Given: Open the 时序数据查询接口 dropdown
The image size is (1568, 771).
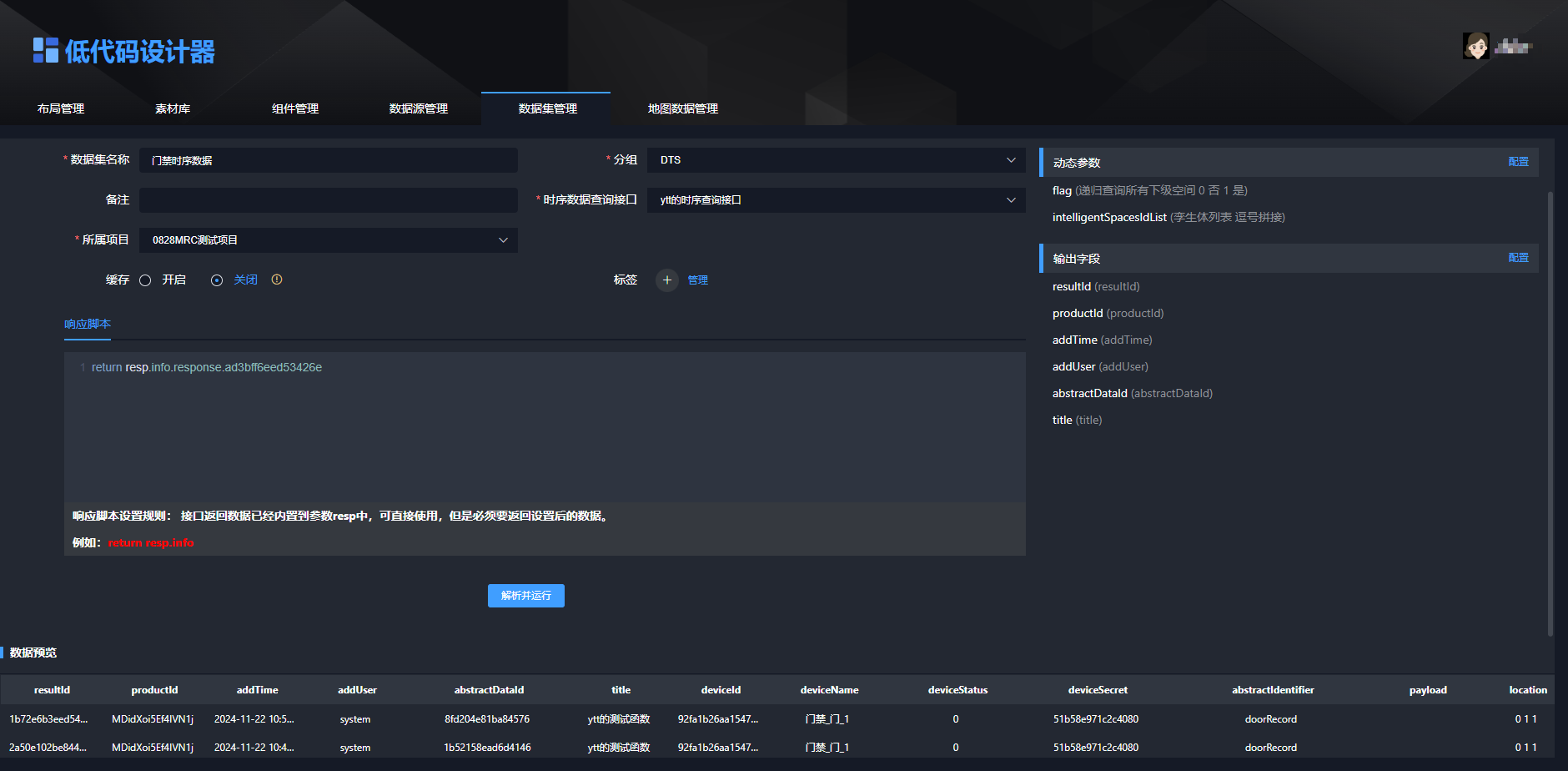Looking at the screenshot, I should tap(836, 200).
